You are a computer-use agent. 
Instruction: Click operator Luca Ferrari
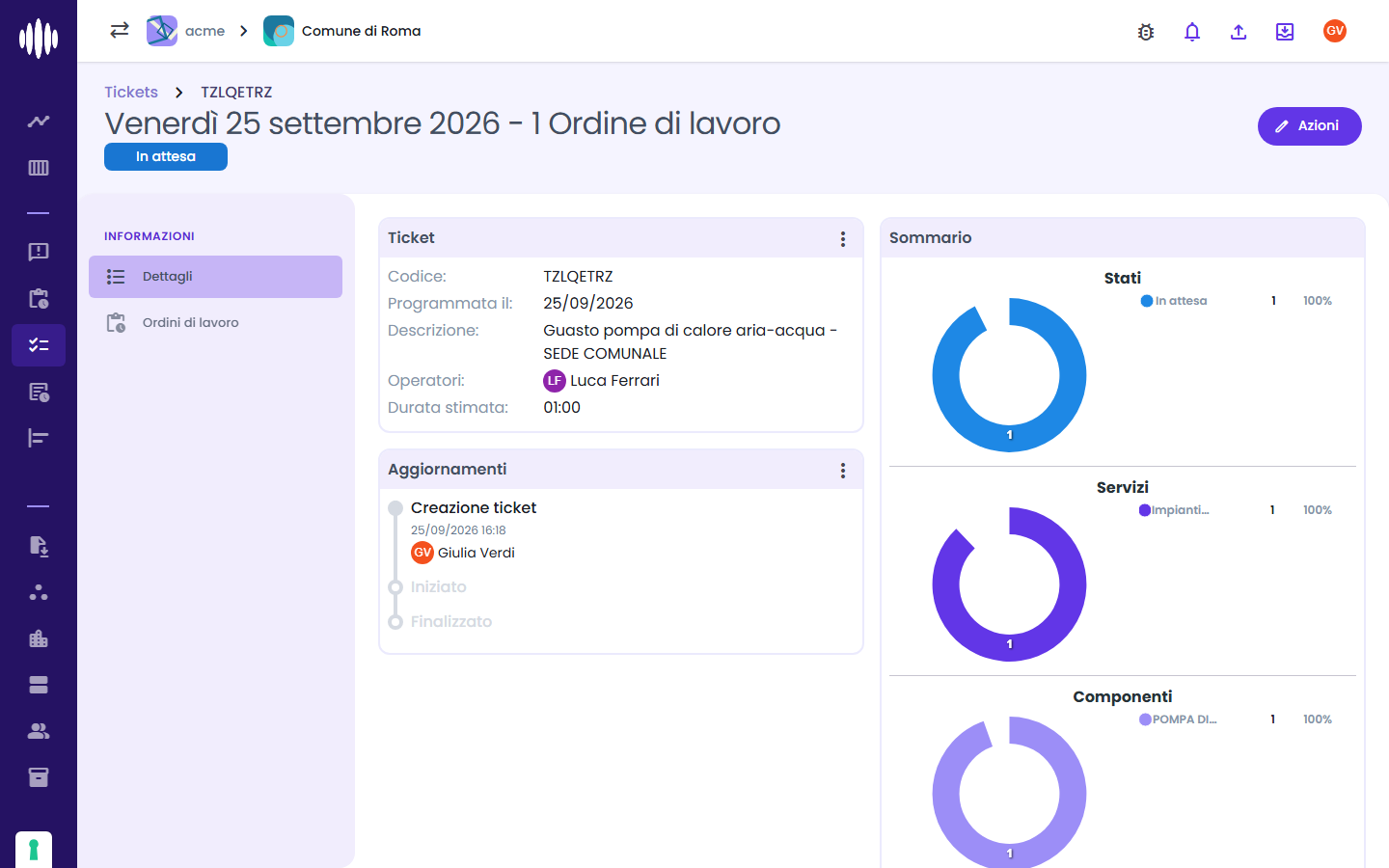pos(602,381)
